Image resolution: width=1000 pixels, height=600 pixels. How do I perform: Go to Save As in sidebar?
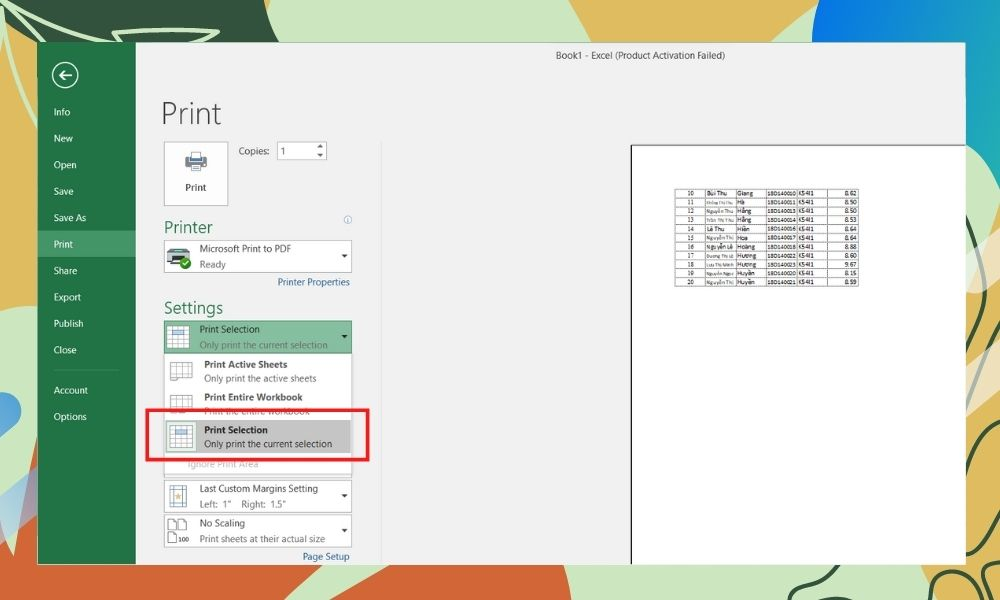click(x=70, y=218)
